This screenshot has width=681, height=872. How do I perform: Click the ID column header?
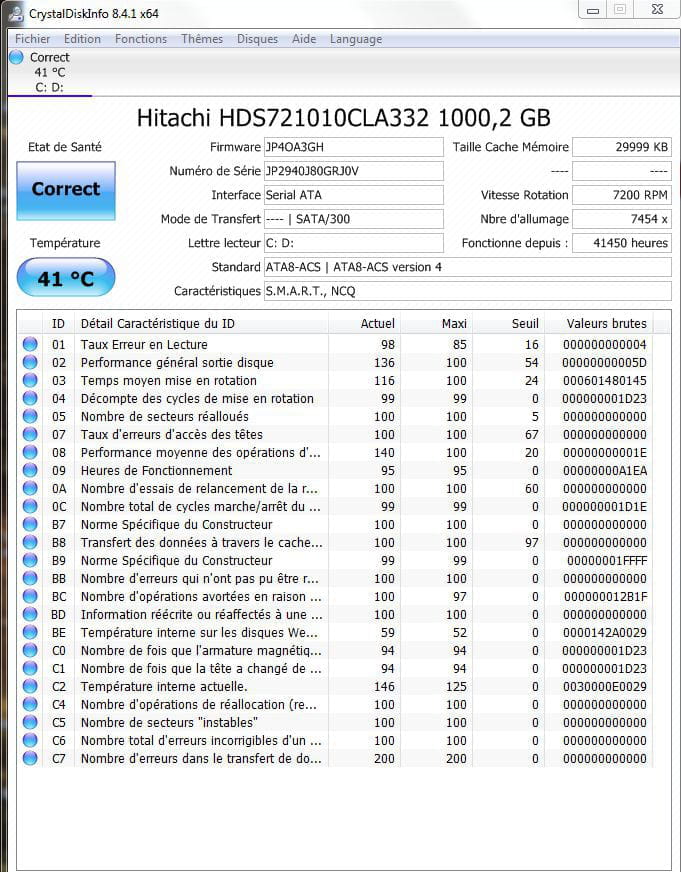tap(58, 324)
